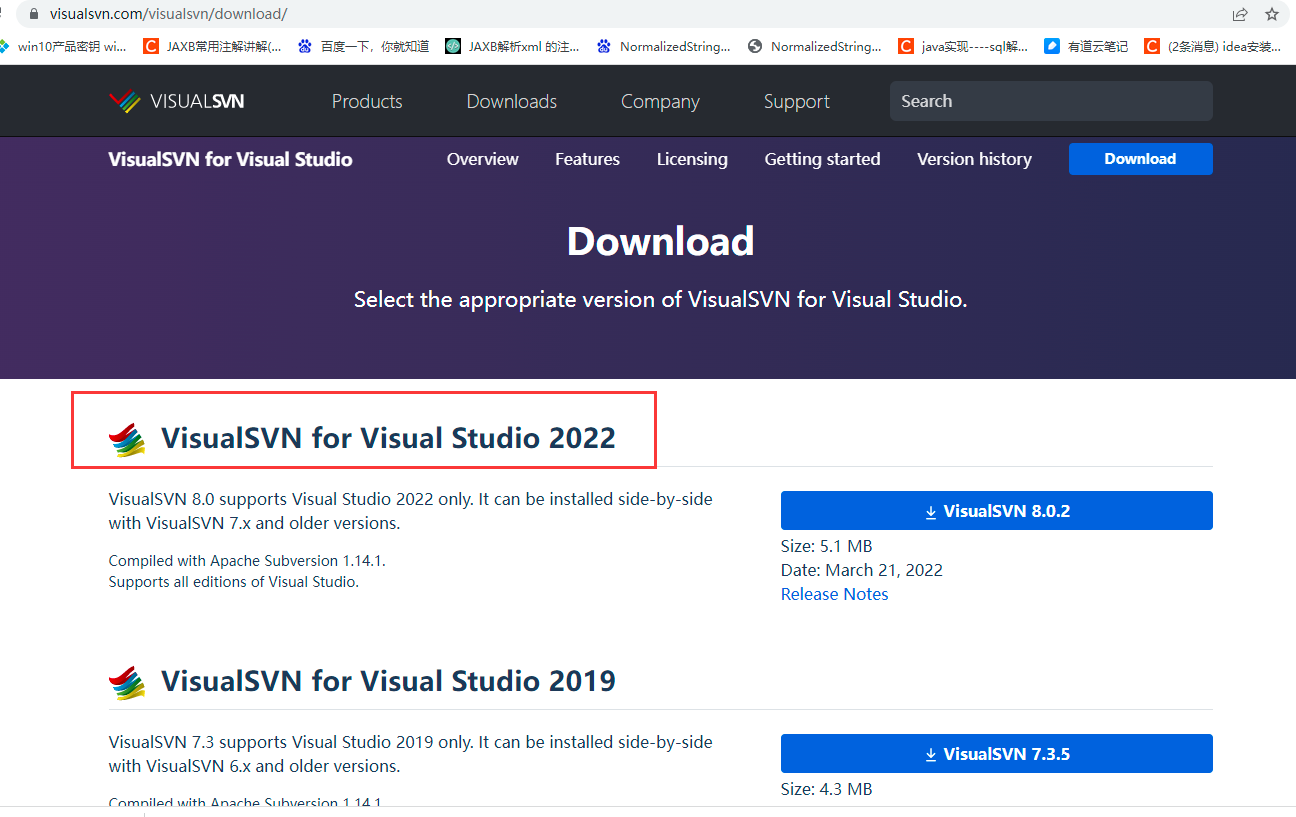Bookmark page with star icon
Image resolution: width=1296 pixels, height=817 pixels.
[x=1272, y=14]
